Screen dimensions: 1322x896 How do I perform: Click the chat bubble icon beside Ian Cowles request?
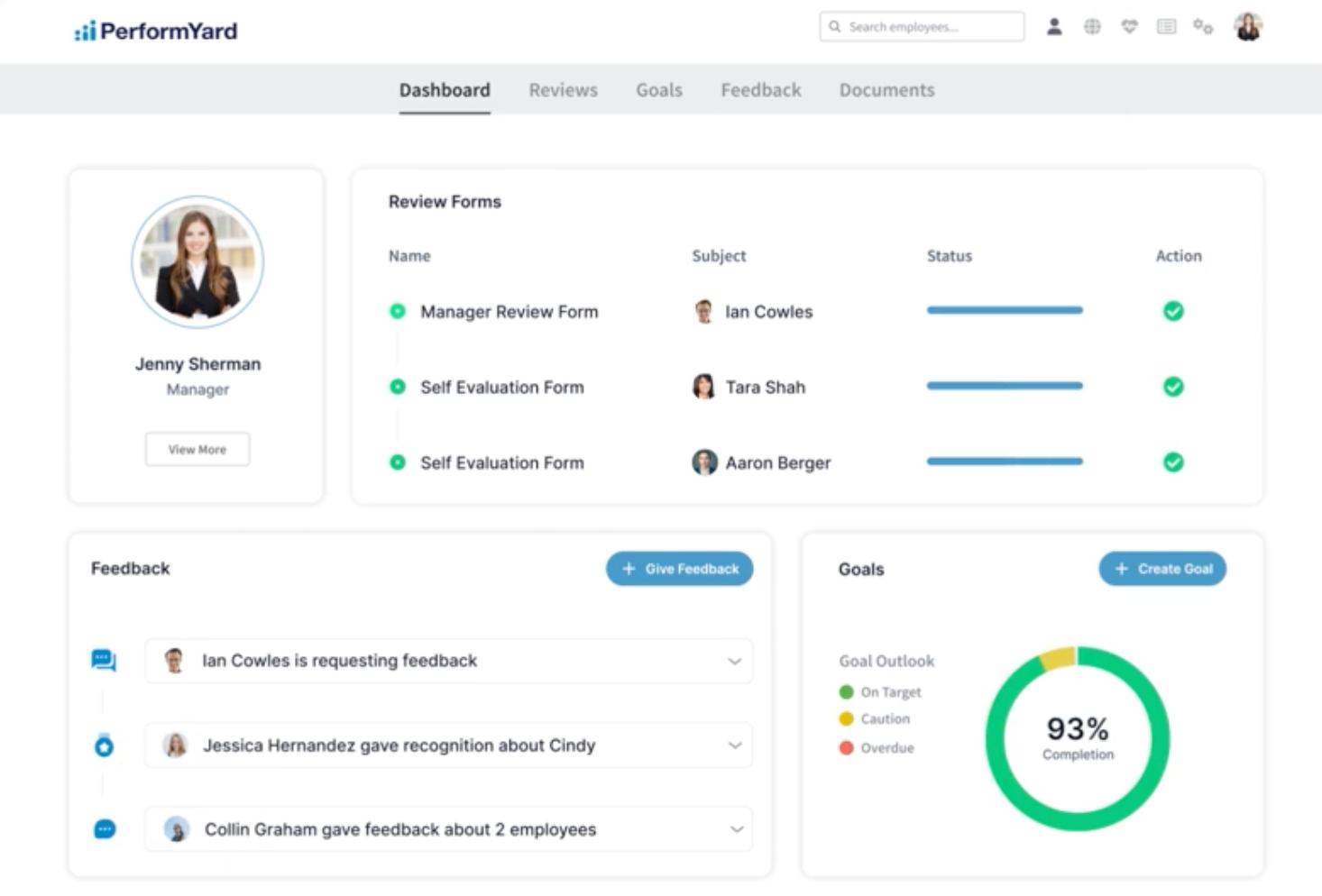click(104, 660)
